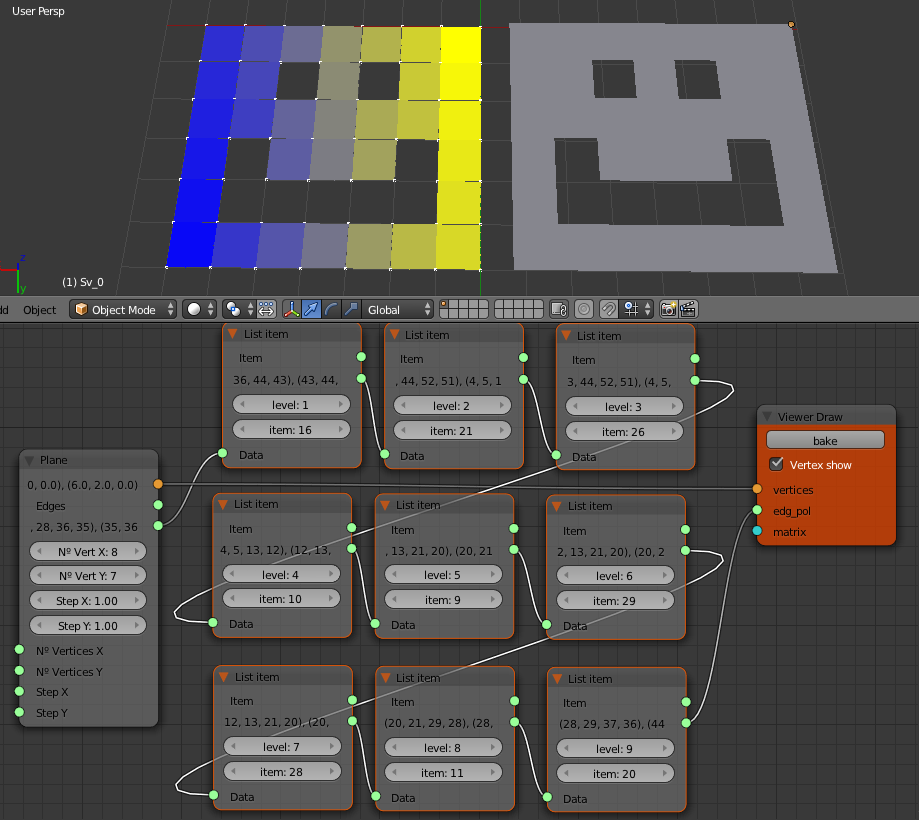
Task: Click the Step Y input socket on Plane
Action: tap(19, 712)
